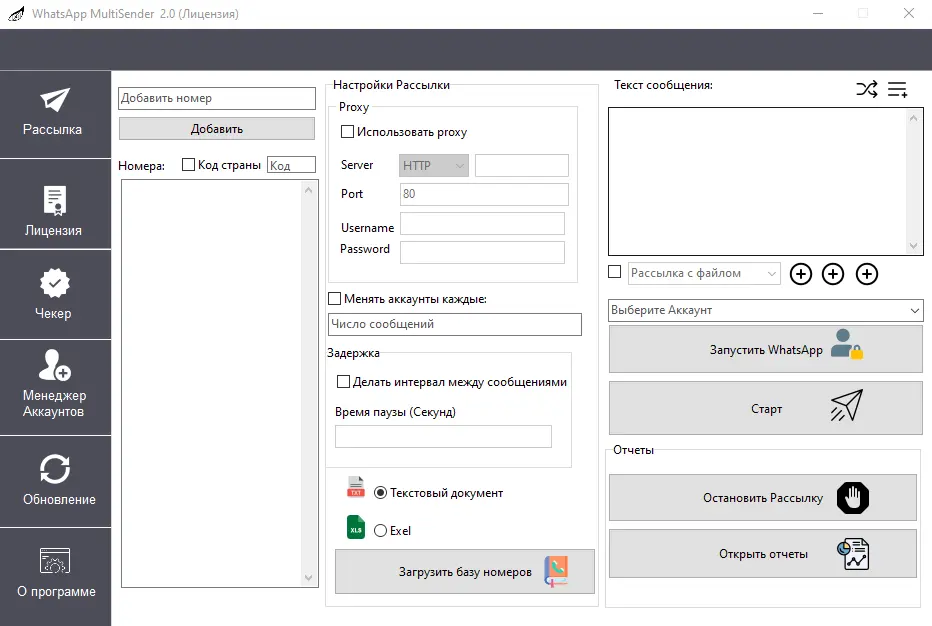The width and height of the screenshot is (932, 626).
Task: Click the Server address input field
Action: click(522, 165)
